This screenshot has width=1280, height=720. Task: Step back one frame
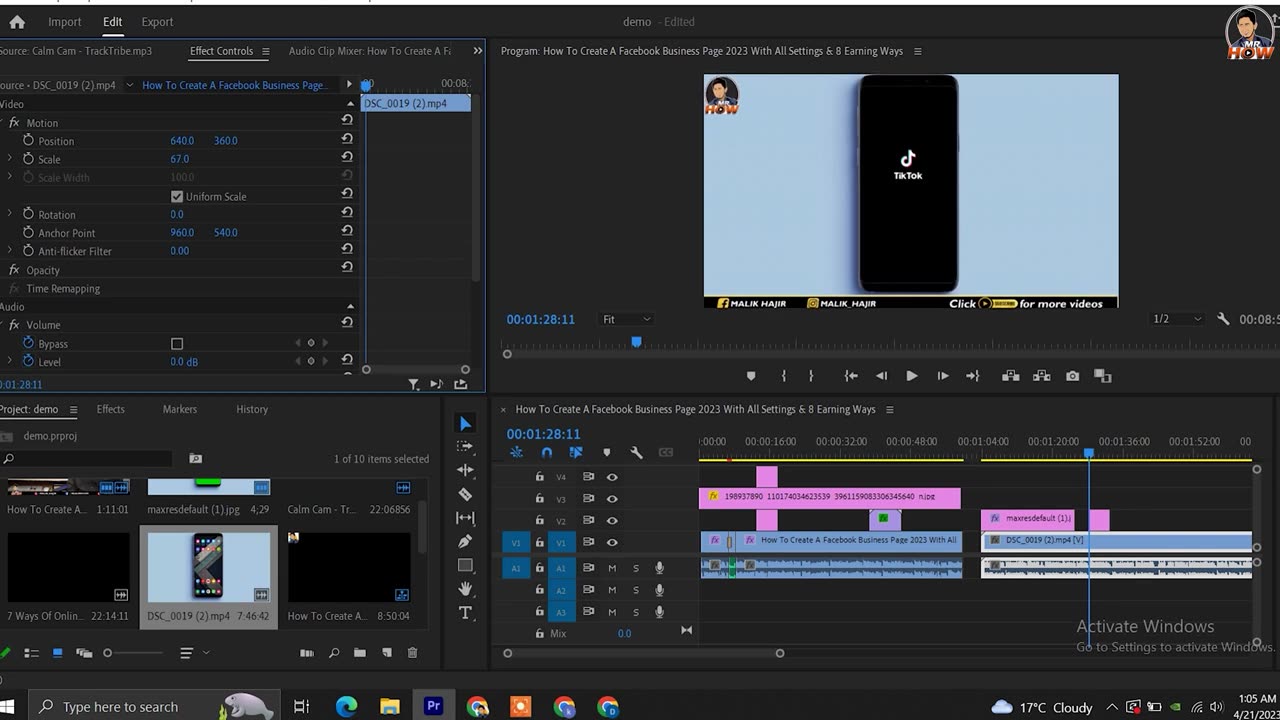tap(881, 376)
